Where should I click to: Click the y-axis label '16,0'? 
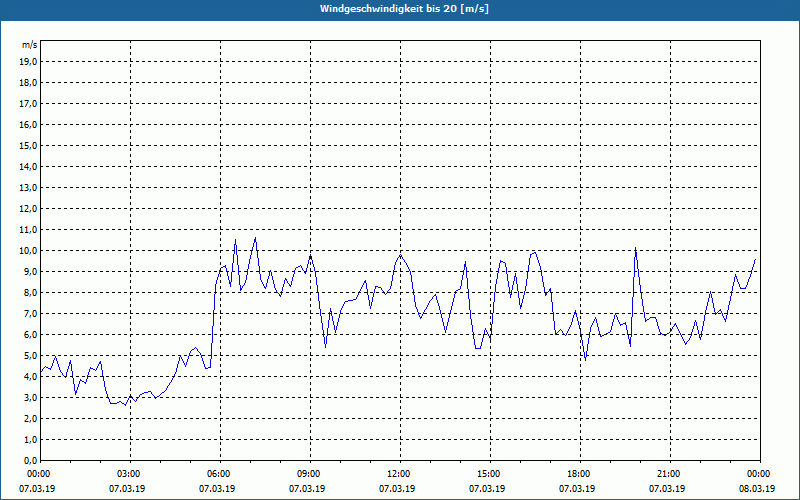point(28,124)
